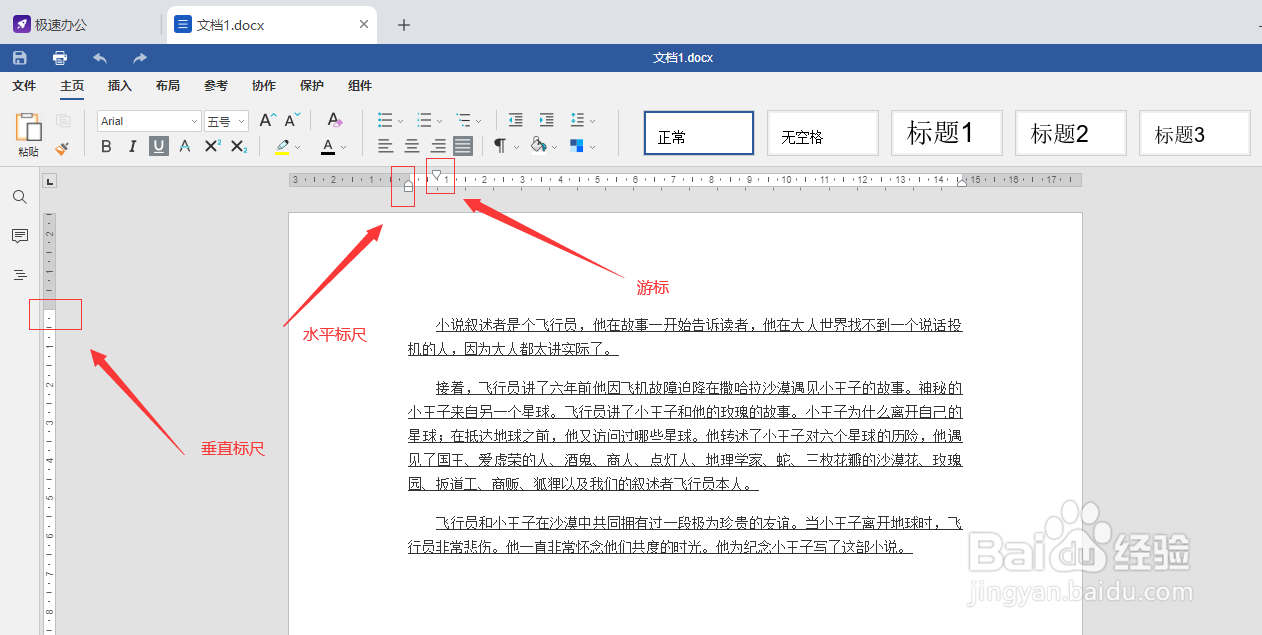The height and width of the screenshot is (635, 1262).
Task: Open the highlight color dropdown arrow
Action: click(298, 148)
